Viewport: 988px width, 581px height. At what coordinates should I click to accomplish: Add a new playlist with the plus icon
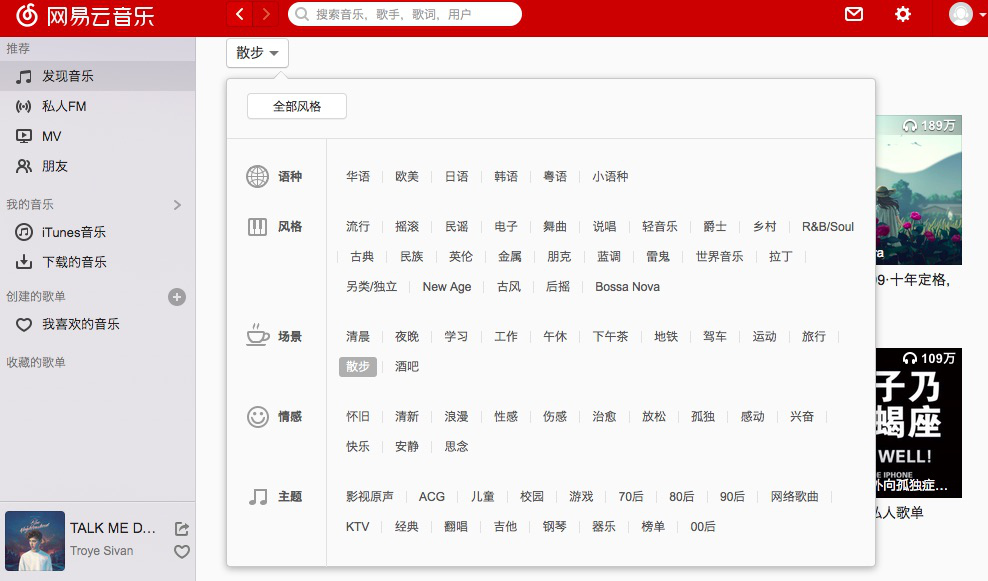[x=177, y=297]
